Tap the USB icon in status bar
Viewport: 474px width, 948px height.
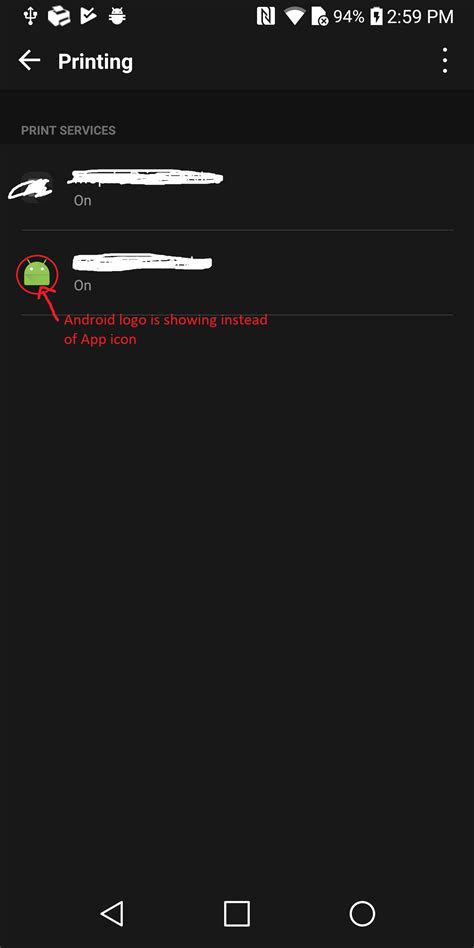(x=30, y=16)
